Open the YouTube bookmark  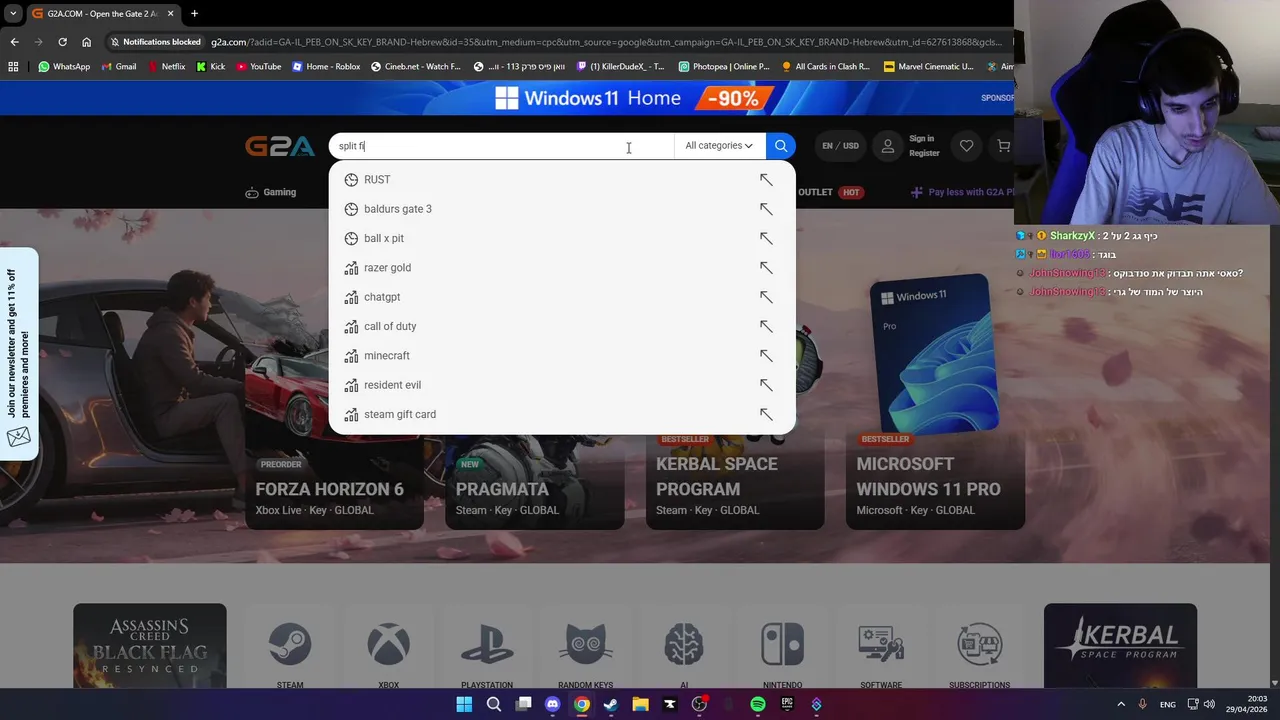[x=259, y=67]
